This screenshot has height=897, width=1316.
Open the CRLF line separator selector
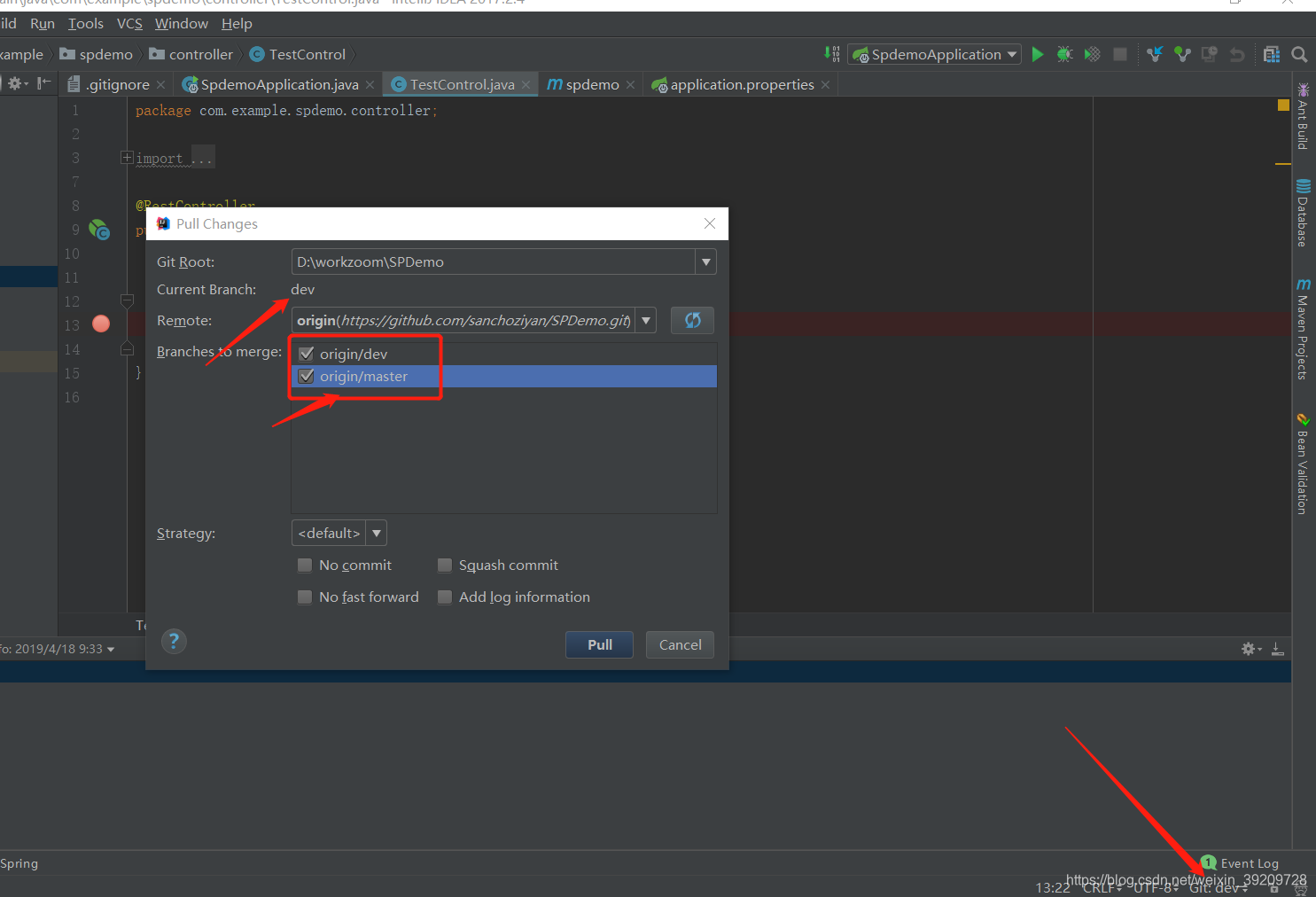[1102, 889]
